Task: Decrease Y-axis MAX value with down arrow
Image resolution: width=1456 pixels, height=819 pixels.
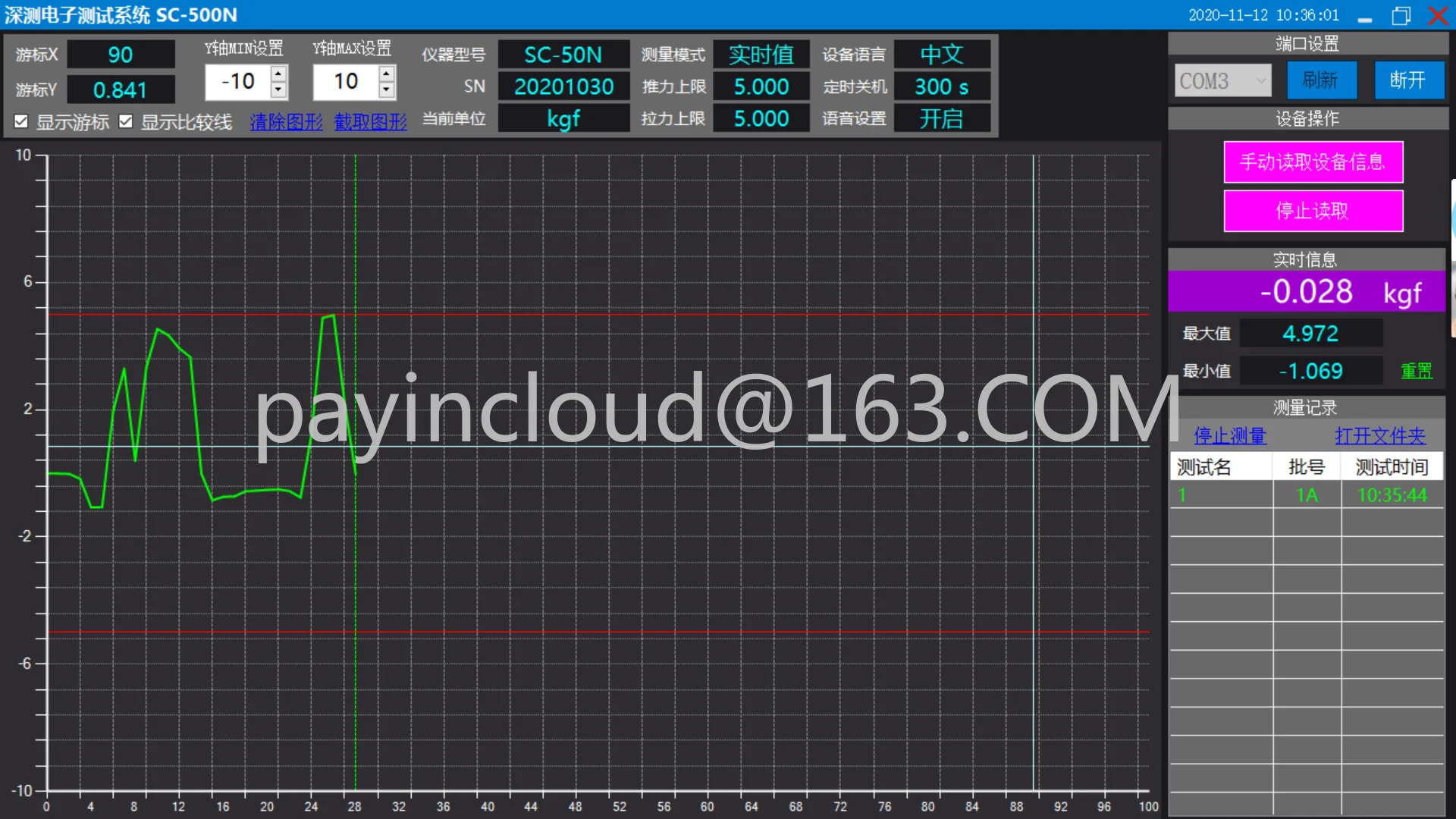Action: click(387, 90)
